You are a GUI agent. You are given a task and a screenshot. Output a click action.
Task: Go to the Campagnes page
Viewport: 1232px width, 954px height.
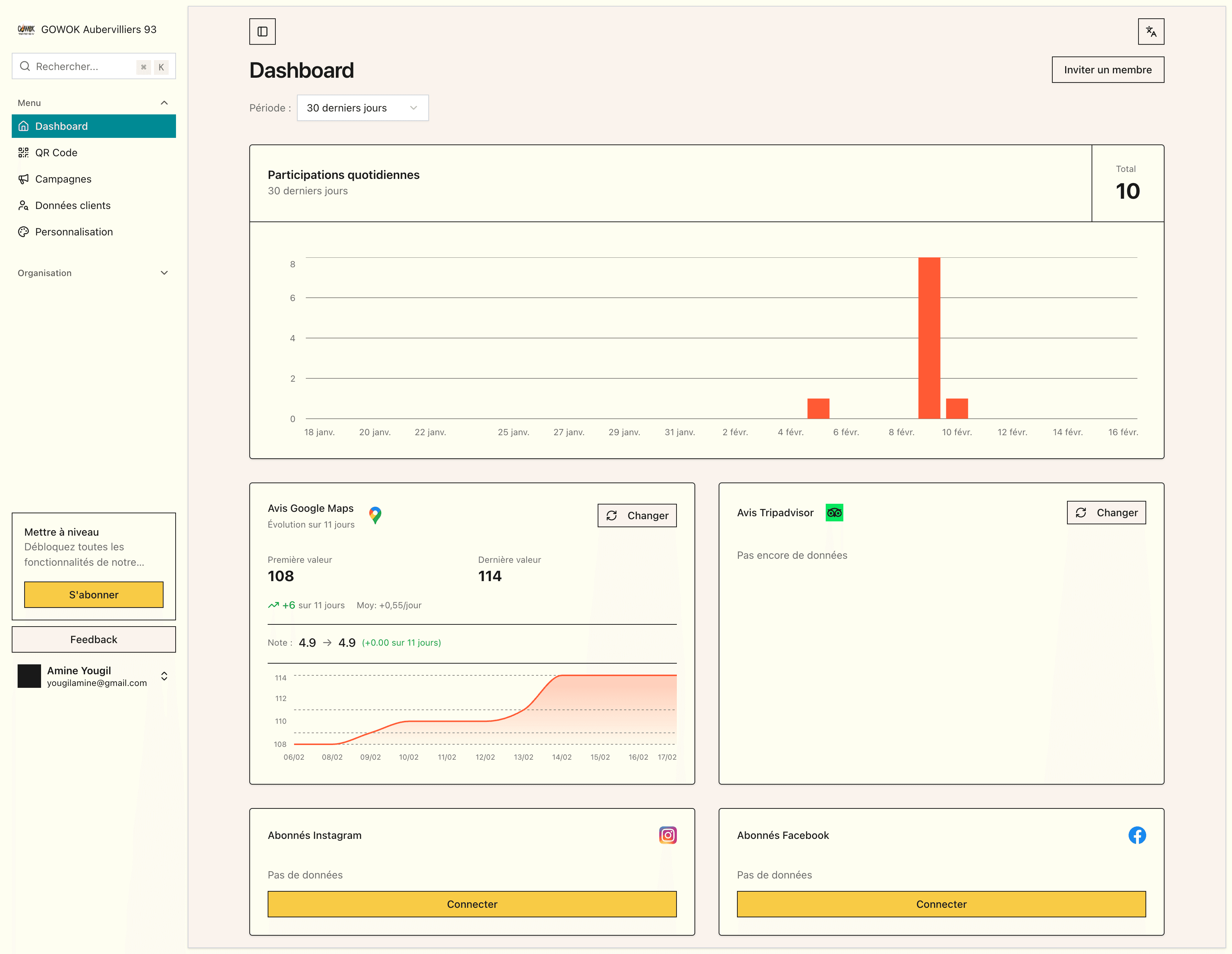[x=63, y=179]
